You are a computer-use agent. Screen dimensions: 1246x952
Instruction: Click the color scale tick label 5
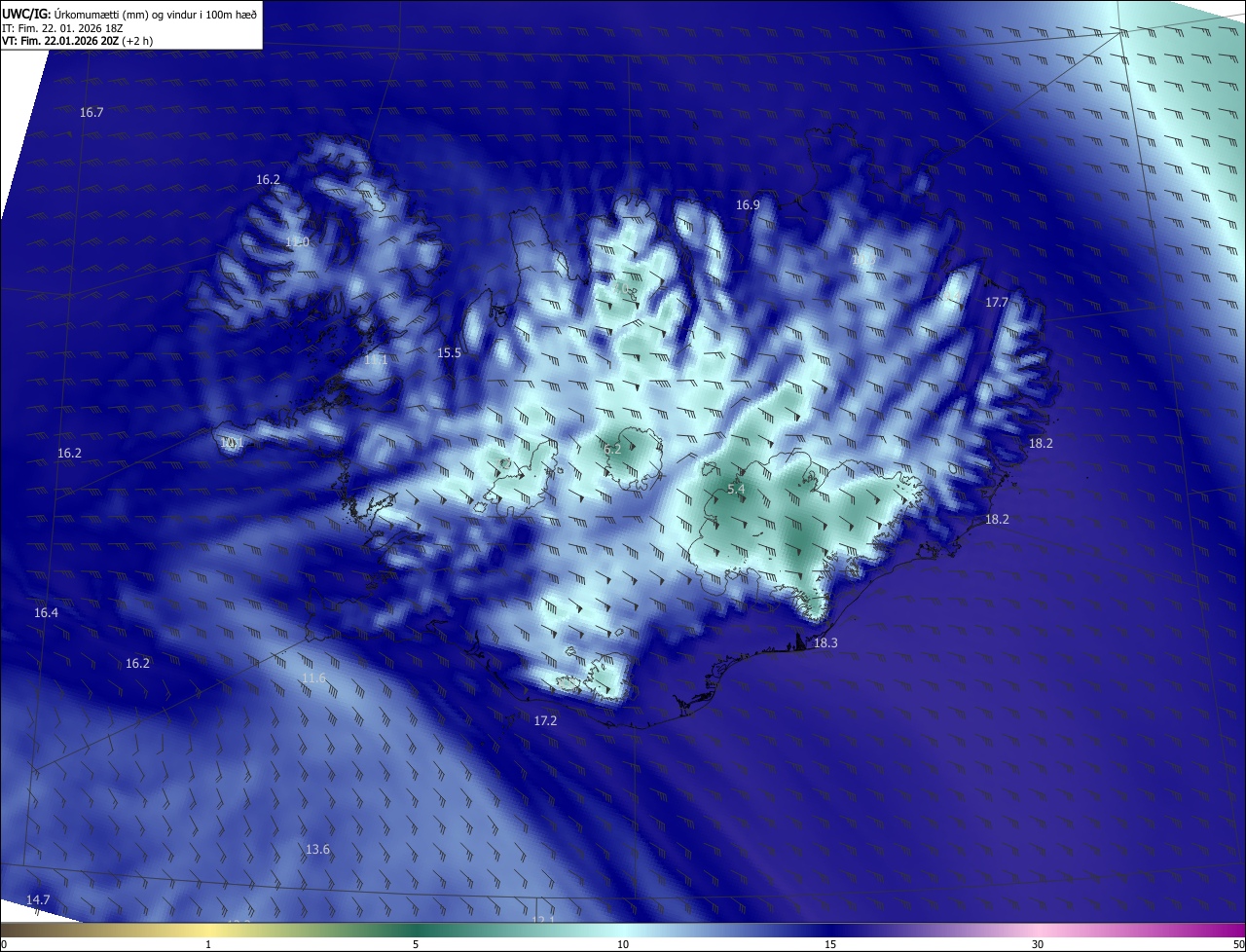(416, 944)
